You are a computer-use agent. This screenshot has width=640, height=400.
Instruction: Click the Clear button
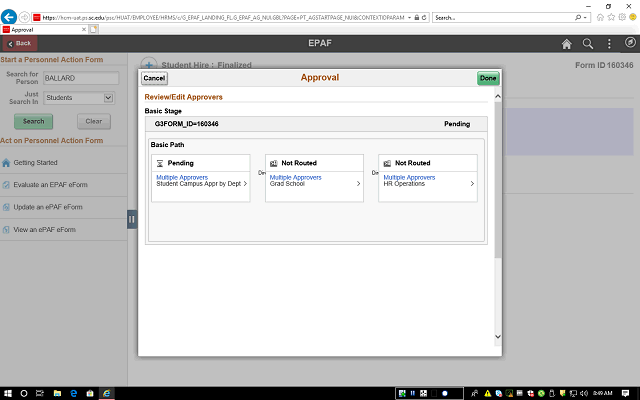pos(94,121)
